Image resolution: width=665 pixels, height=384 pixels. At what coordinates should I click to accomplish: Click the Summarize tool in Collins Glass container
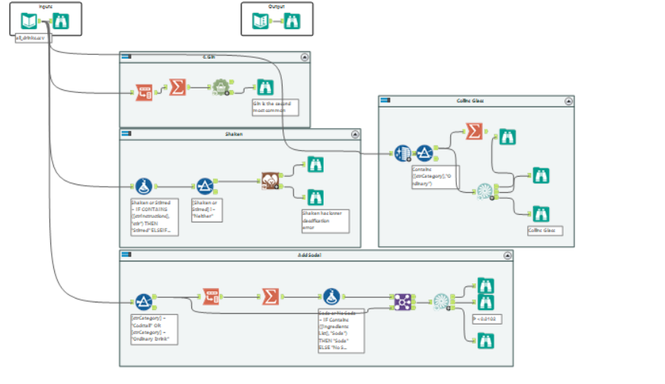click(474, 131)
